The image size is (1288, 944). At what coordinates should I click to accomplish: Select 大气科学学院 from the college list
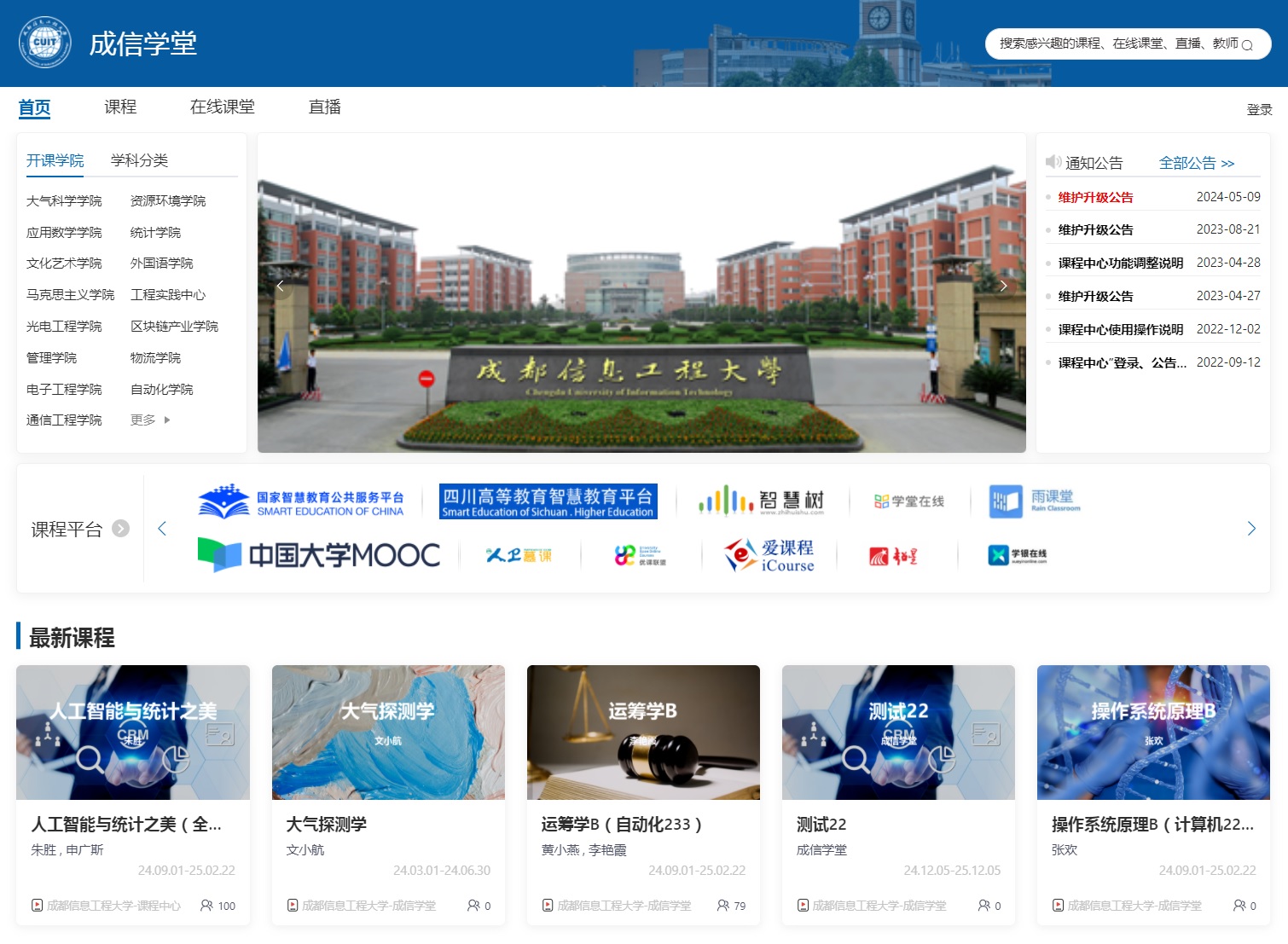[64, 201]
